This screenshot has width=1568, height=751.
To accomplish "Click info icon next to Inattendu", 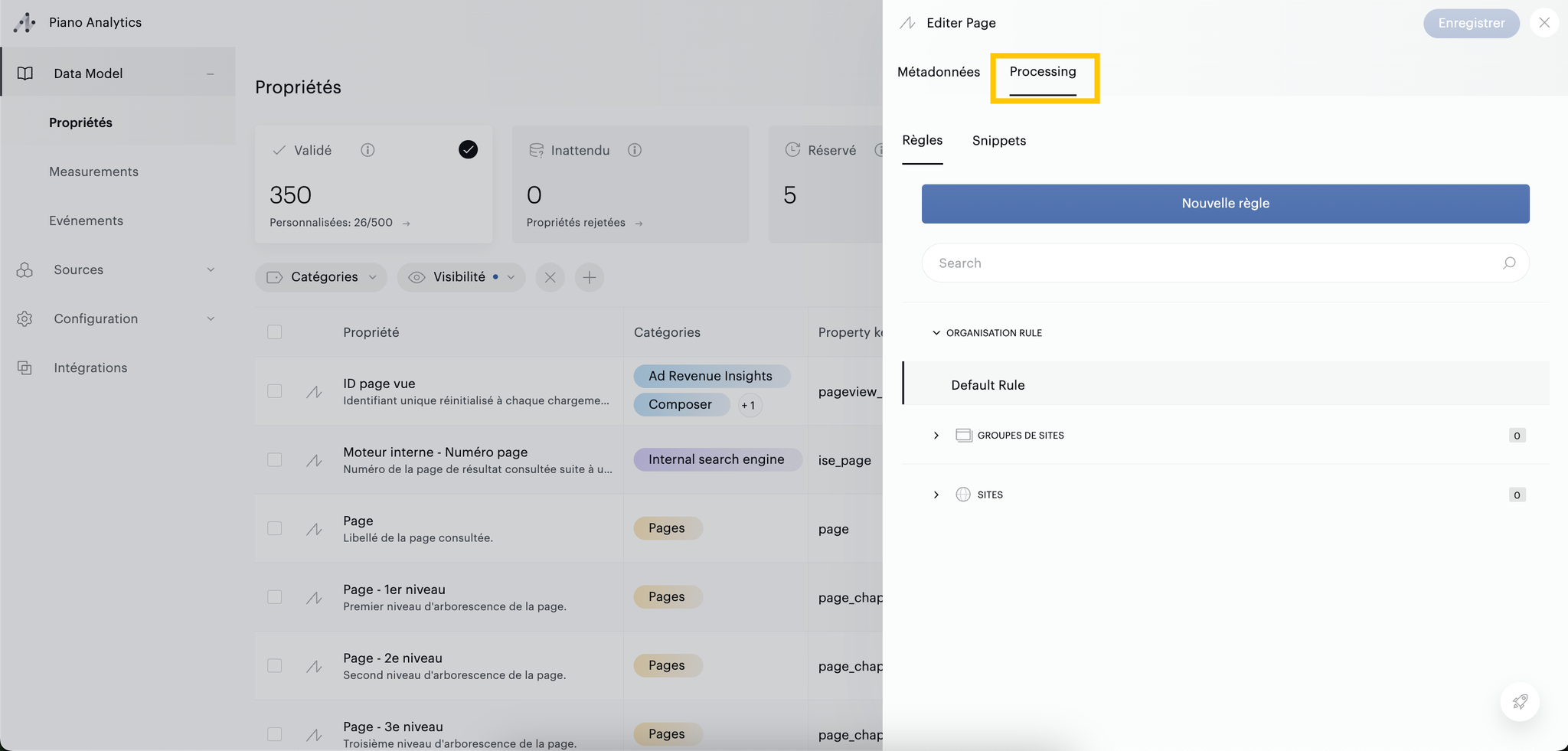I will click(x=634, y=150).
